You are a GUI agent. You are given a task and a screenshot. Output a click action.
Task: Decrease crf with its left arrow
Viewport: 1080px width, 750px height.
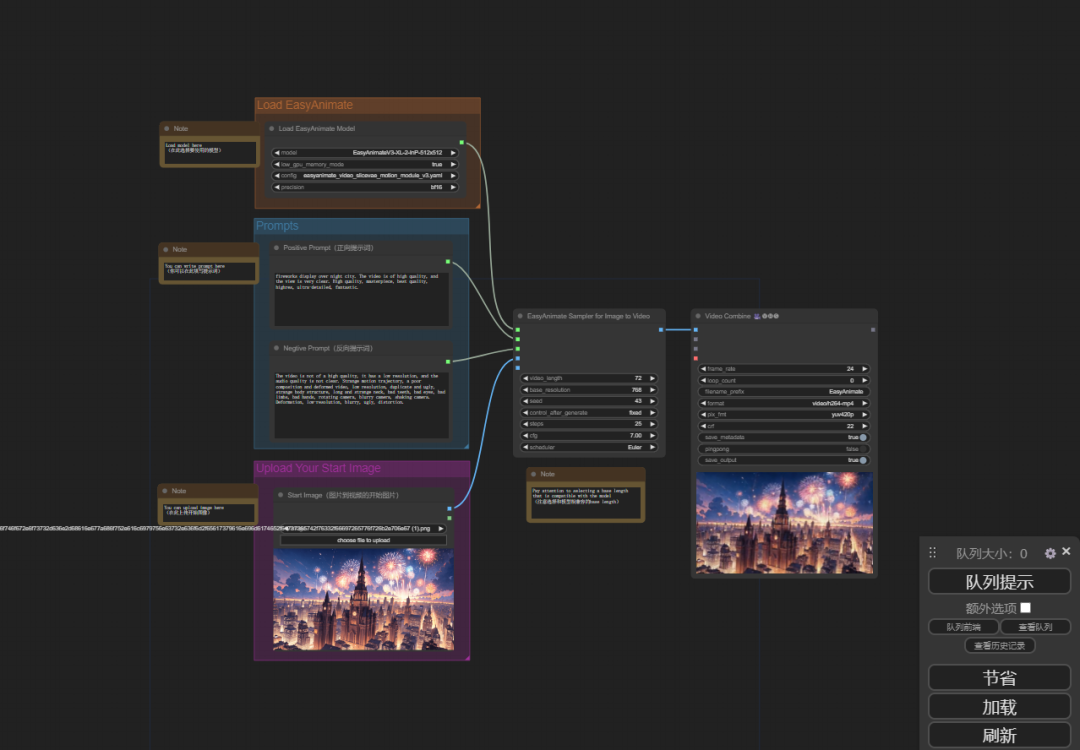click(x=703, y=426)
